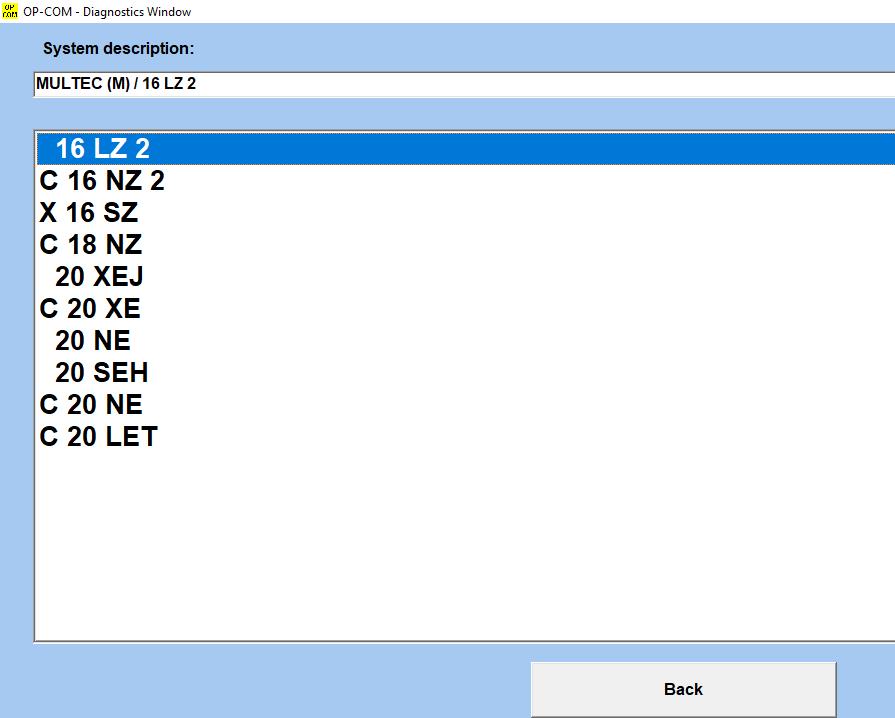Focus the System description field showing MULTEC
The image size is (895, 718).
click(x=465, y=84)
